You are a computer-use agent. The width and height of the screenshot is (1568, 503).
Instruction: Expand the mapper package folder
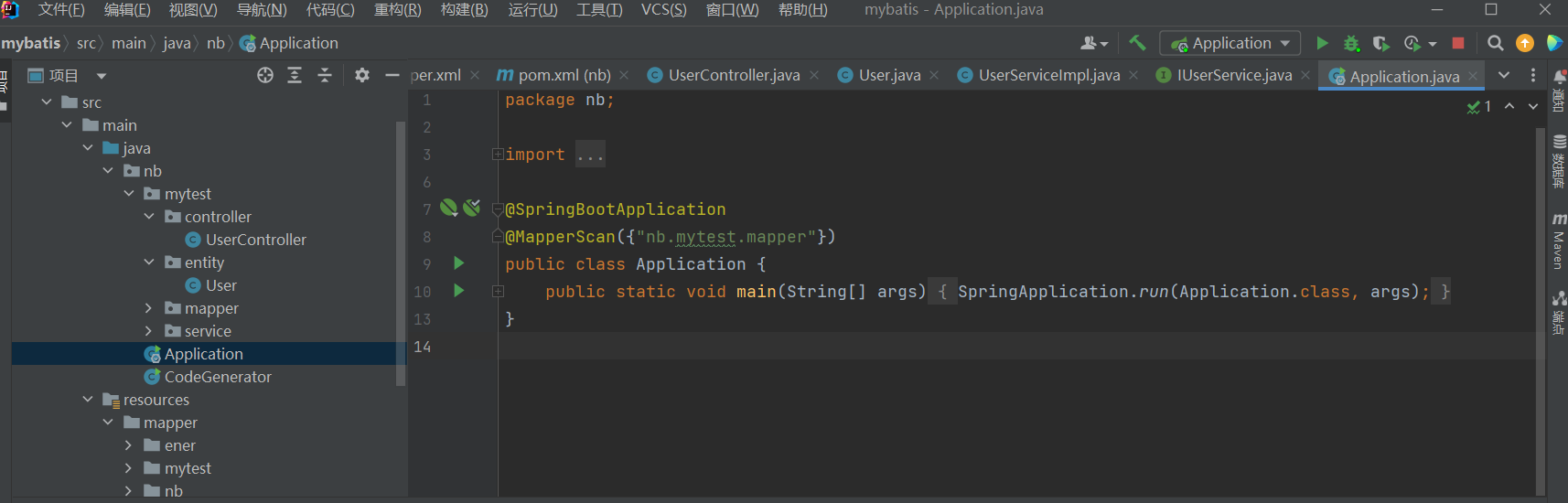click(x=148, y=308)
